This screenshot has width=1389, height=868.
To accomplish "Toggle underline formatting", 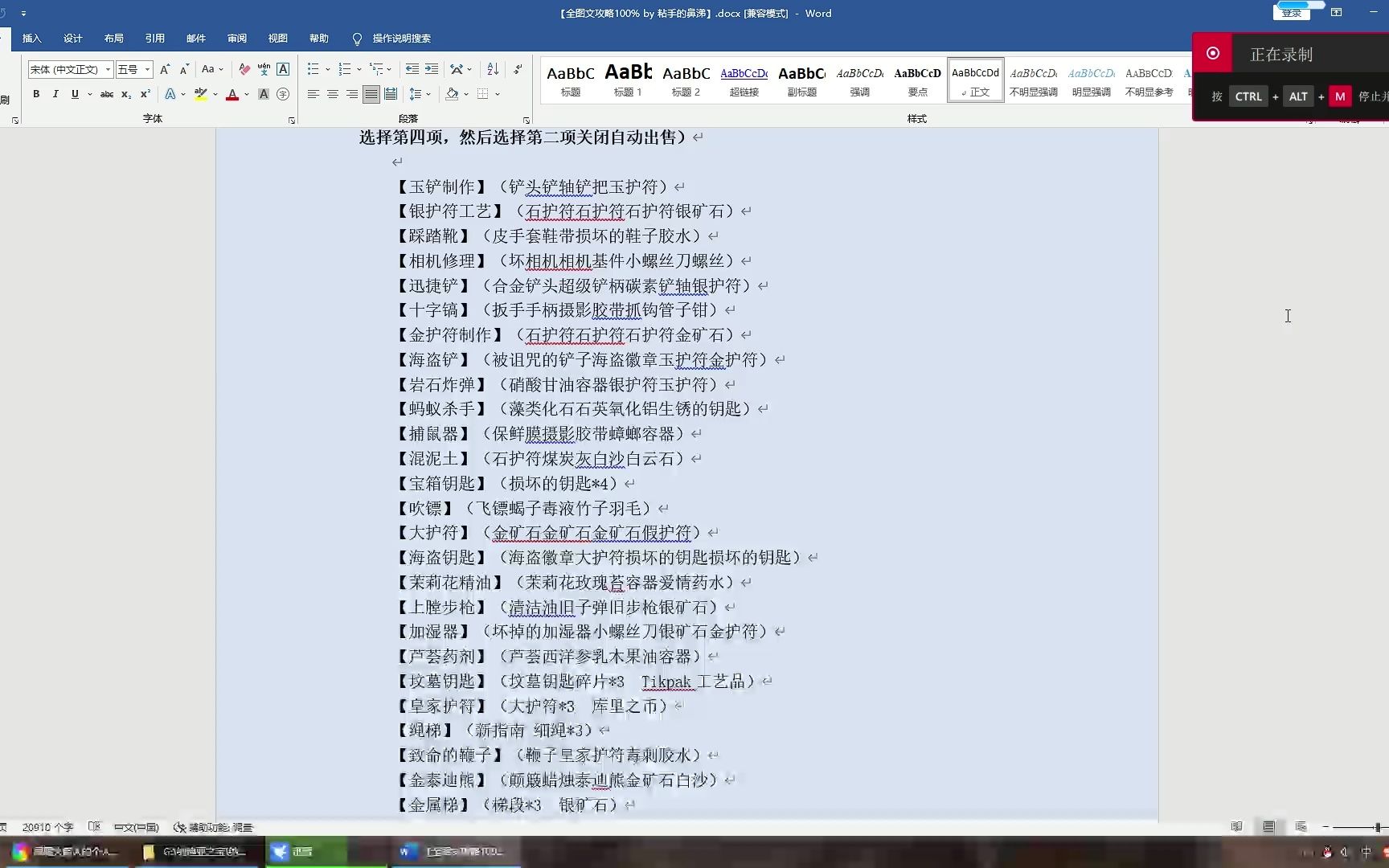I will (75, 94).
